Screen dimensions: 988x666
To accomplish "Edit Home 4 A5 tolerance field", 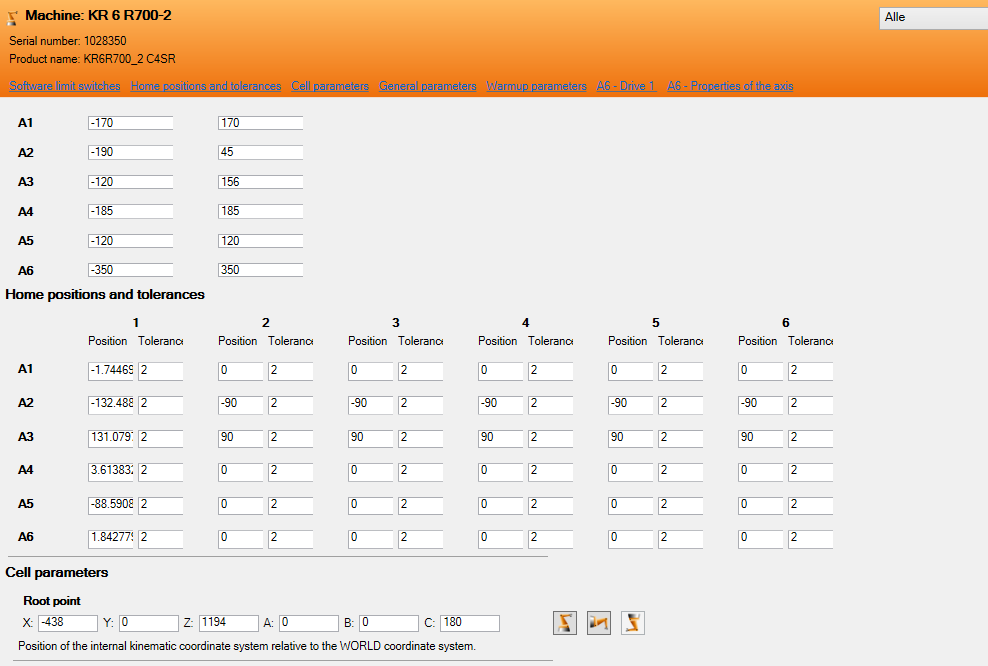I will pos(551,505).
